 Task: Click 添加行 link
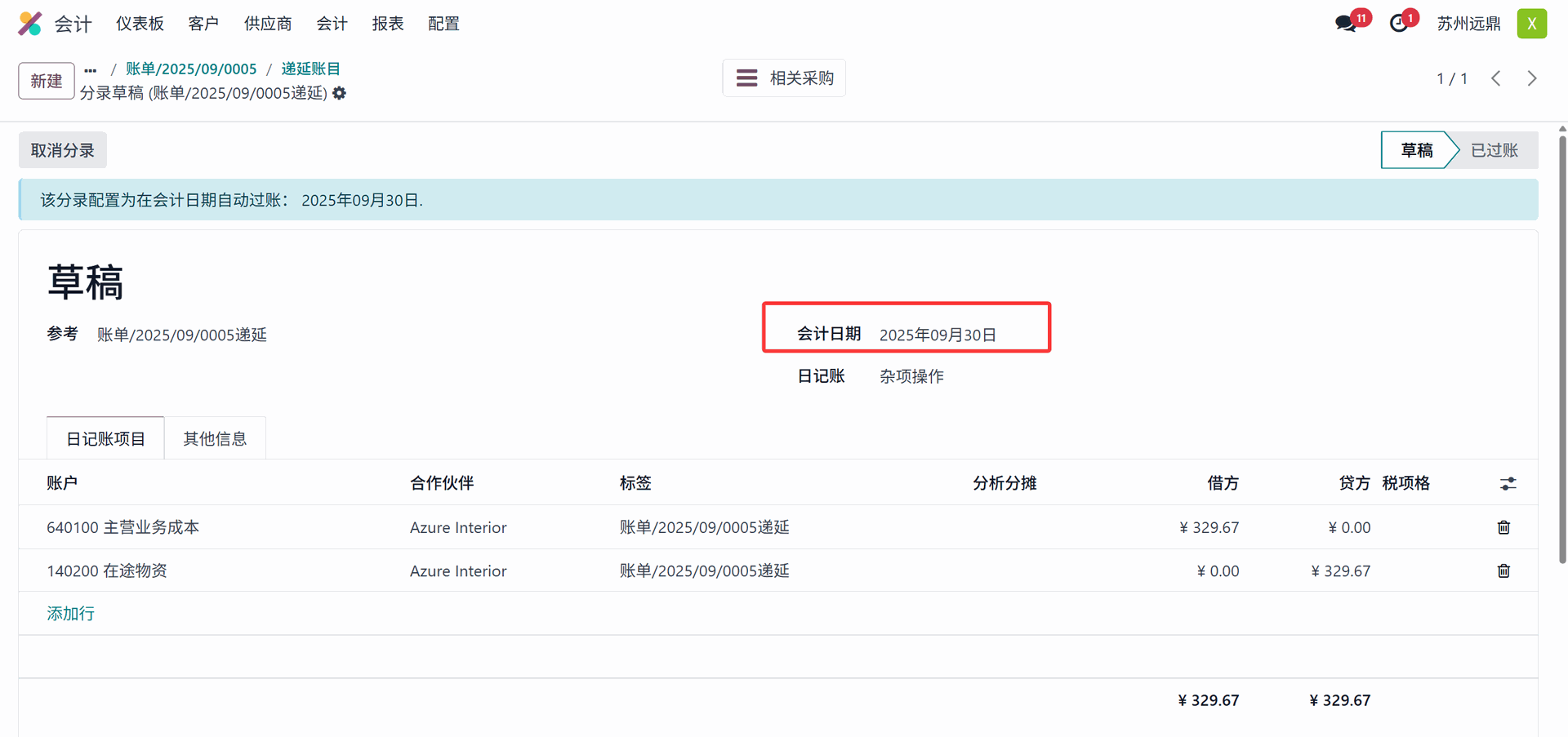71,613
